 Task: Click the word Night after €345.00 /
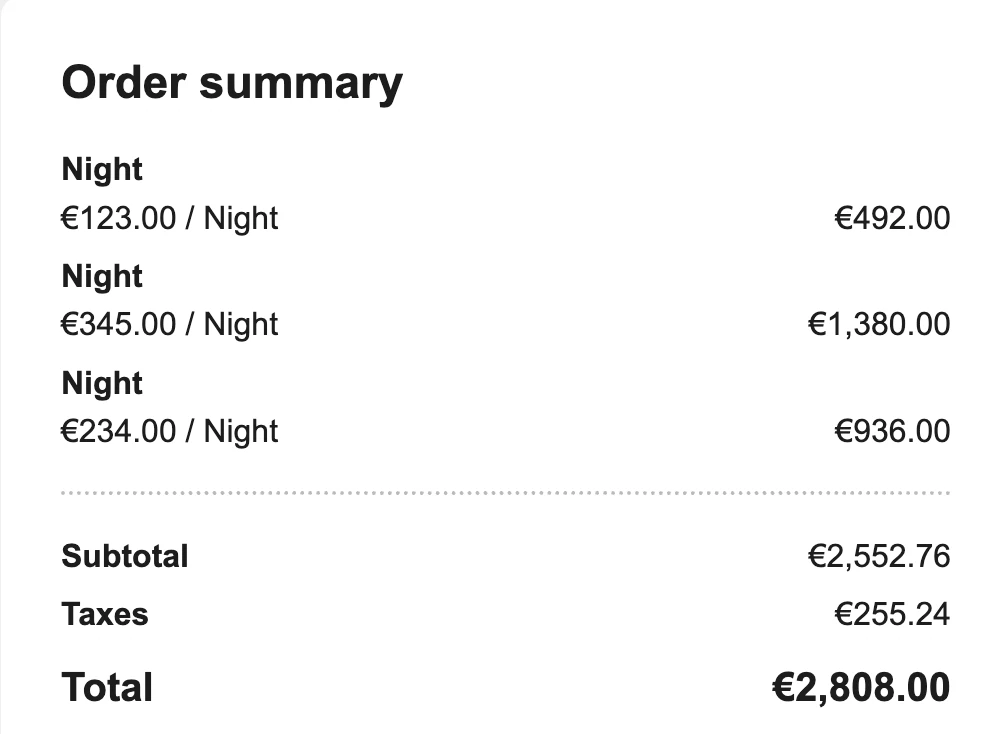[x=241, y=325]
